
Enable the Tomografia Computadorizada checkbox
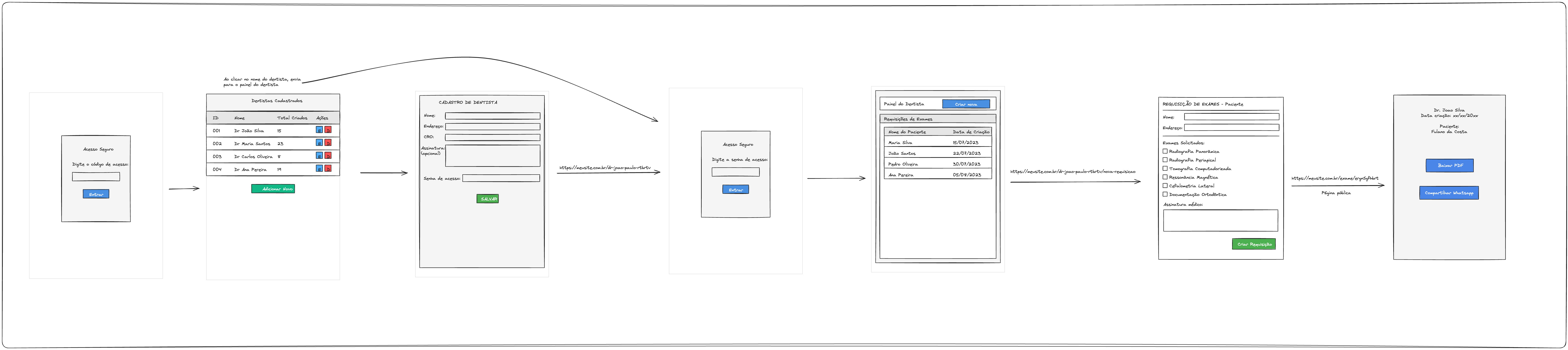(1165, 169)
